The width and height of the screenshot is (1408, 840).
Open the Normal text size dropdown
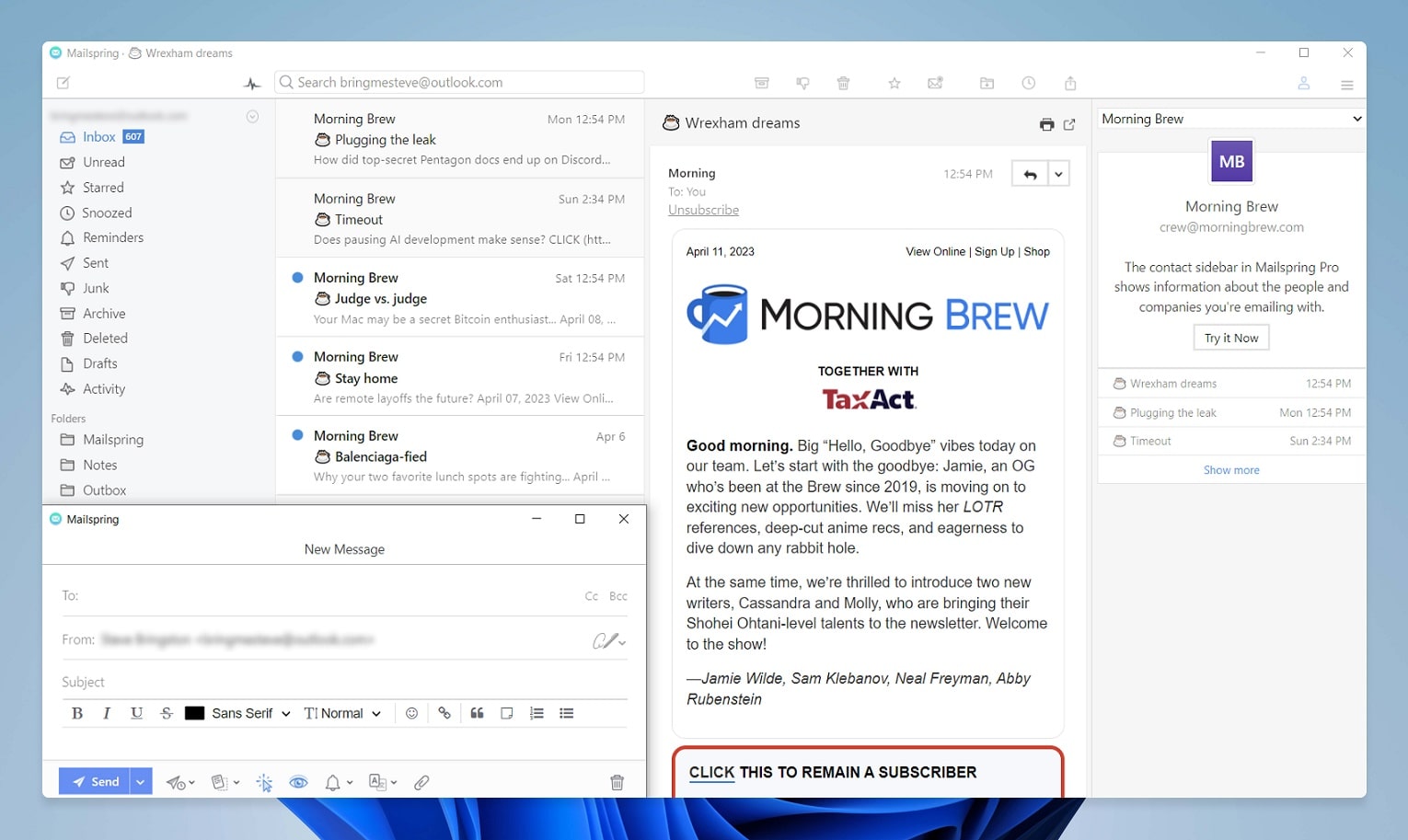(x=342, y=713)
